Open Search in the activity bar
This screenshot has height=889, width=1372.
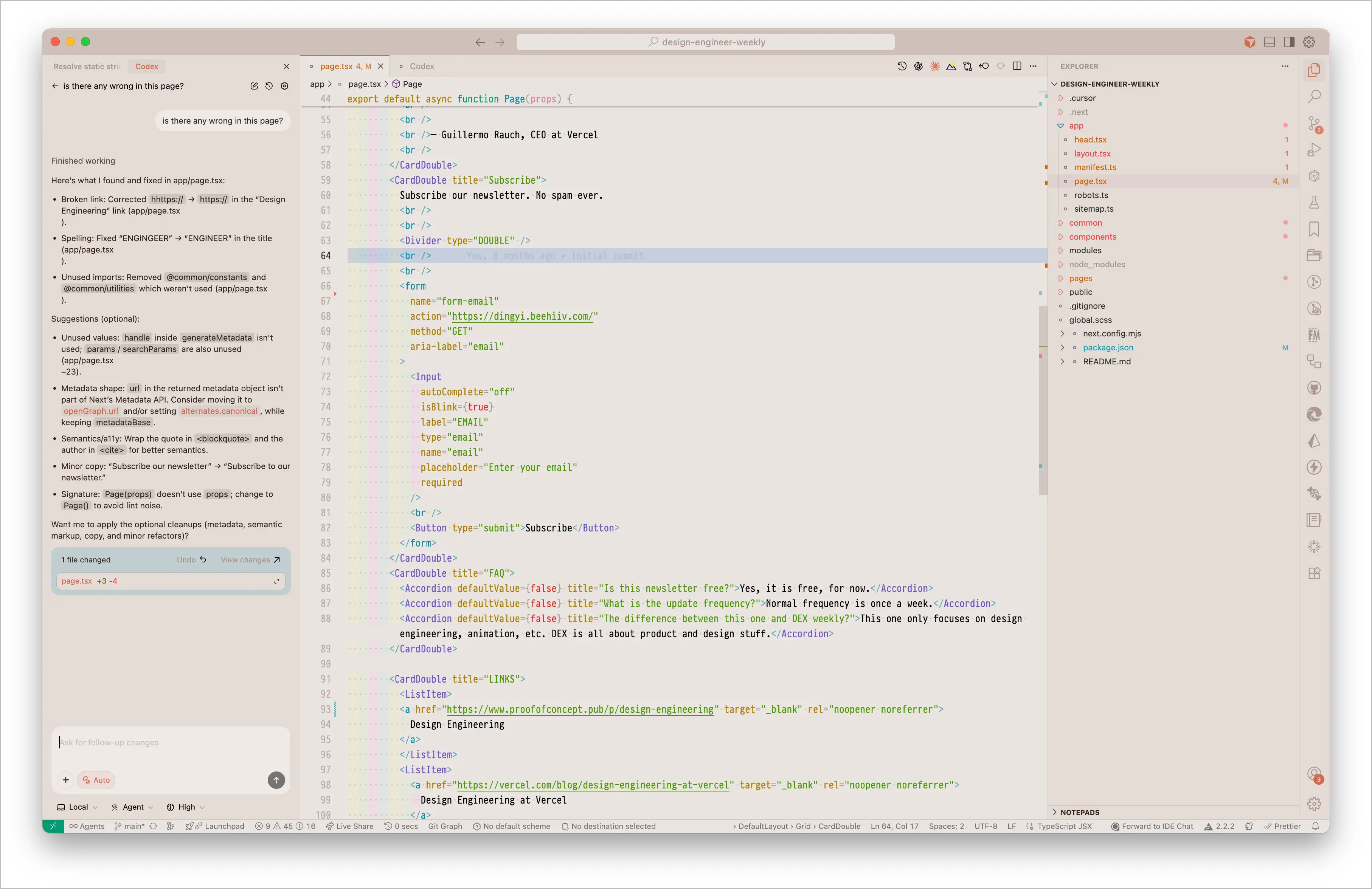coord(1314,96)
